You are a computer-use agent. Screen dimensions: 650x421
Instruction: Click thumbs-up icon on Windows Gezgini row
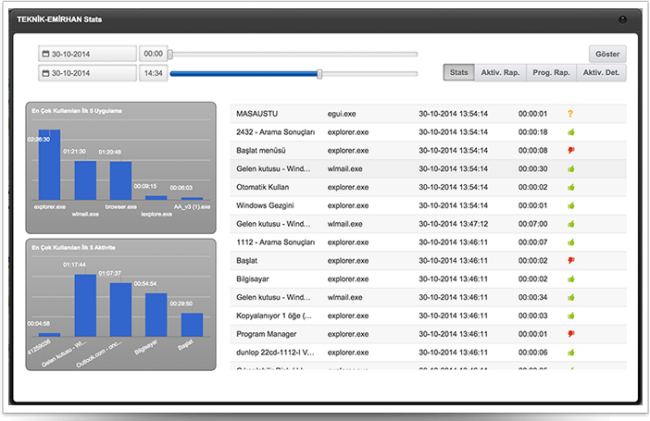(570, 206)
